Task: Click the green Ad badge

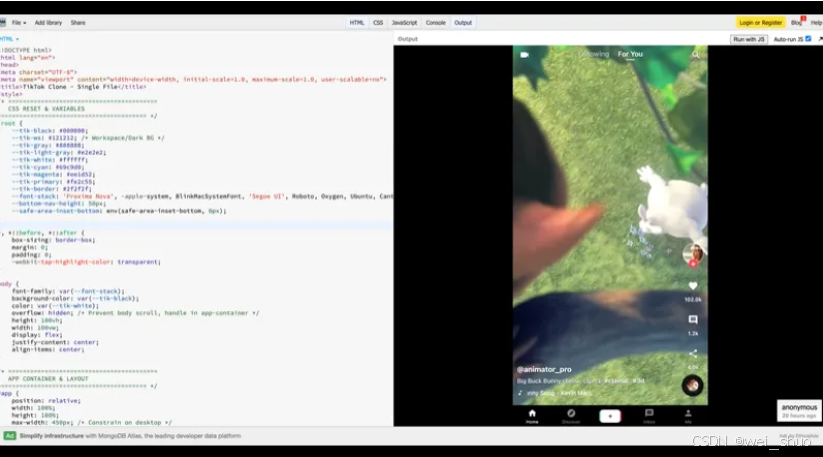Action: pos(9,435)
